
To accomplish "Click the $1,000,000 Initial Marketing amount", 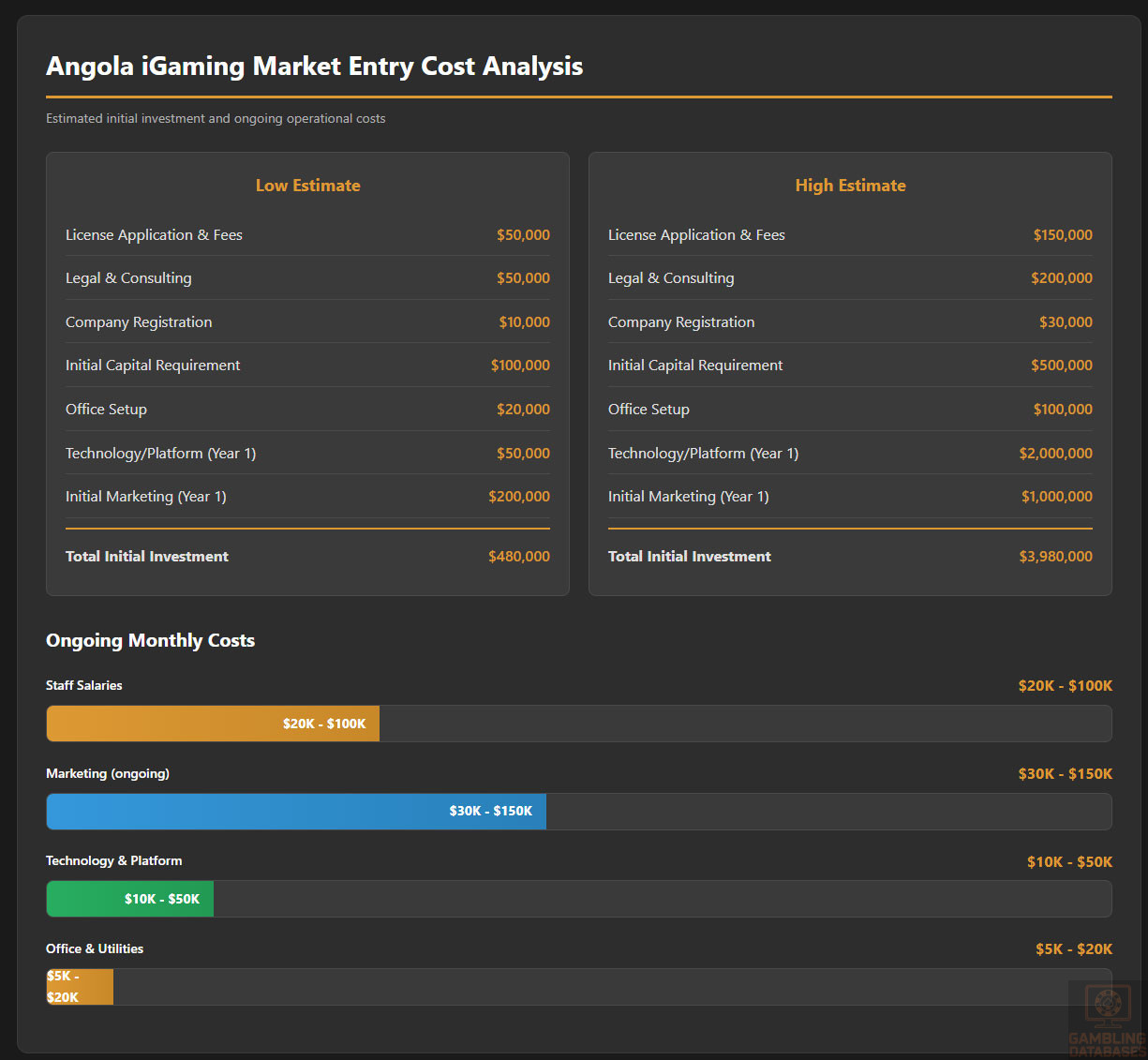I will (x=1056, y=497).
